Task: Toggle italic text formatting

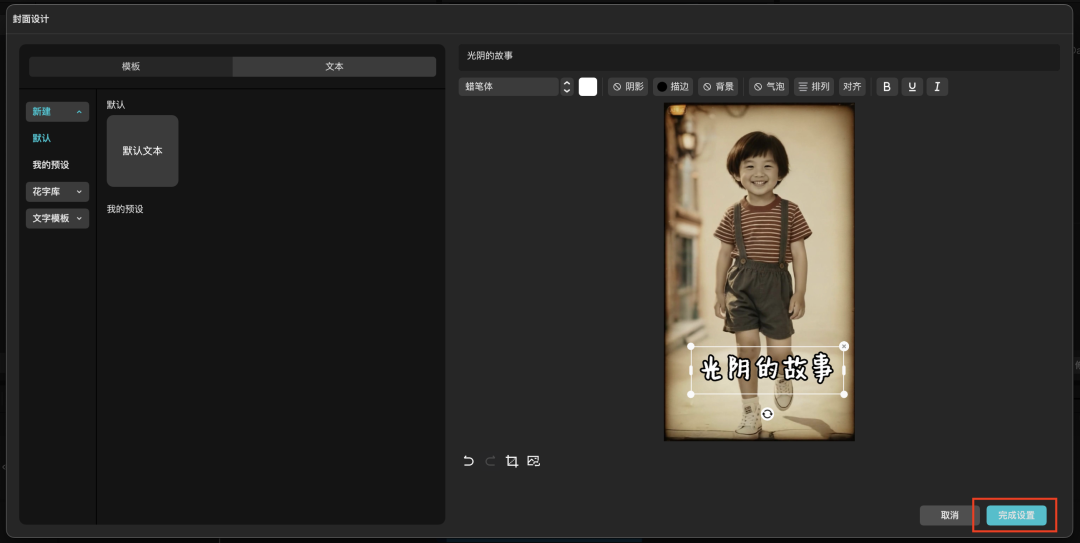Action: tap(937, 87)
